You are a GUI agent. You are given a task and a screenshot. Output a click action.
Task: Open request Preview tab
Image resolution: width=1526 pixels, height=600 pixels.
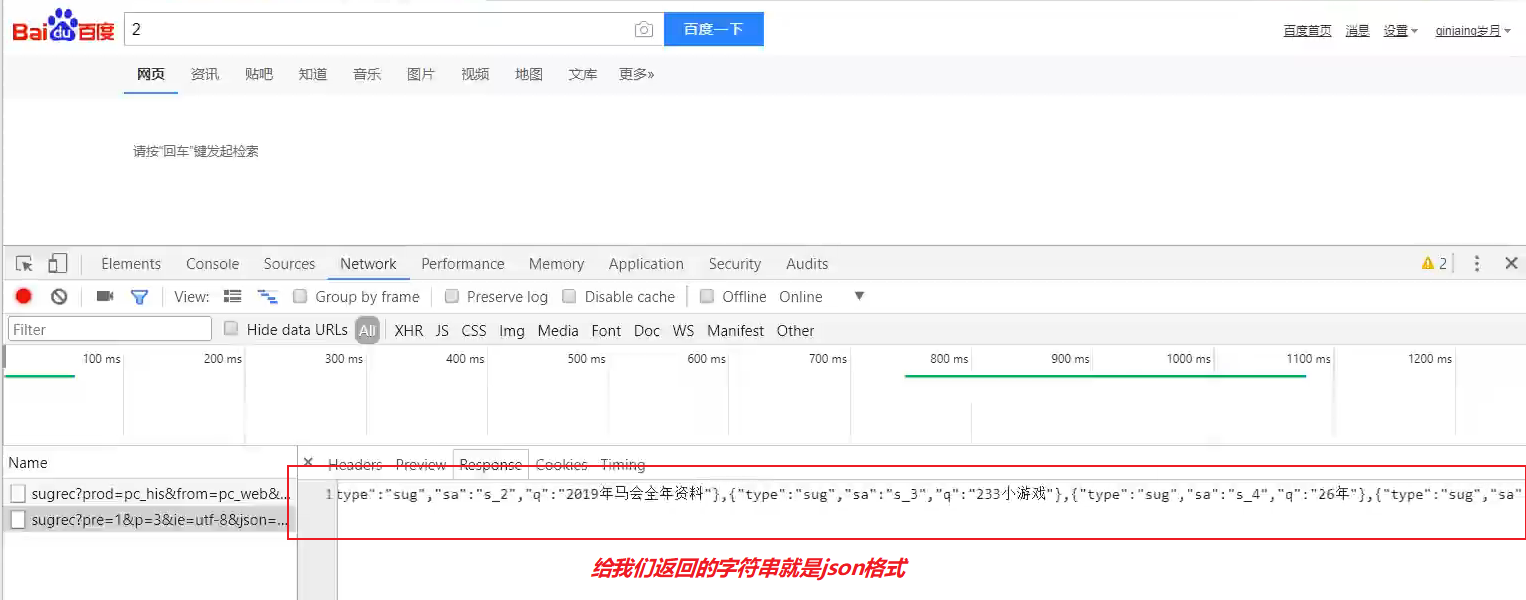pos(421,465)
